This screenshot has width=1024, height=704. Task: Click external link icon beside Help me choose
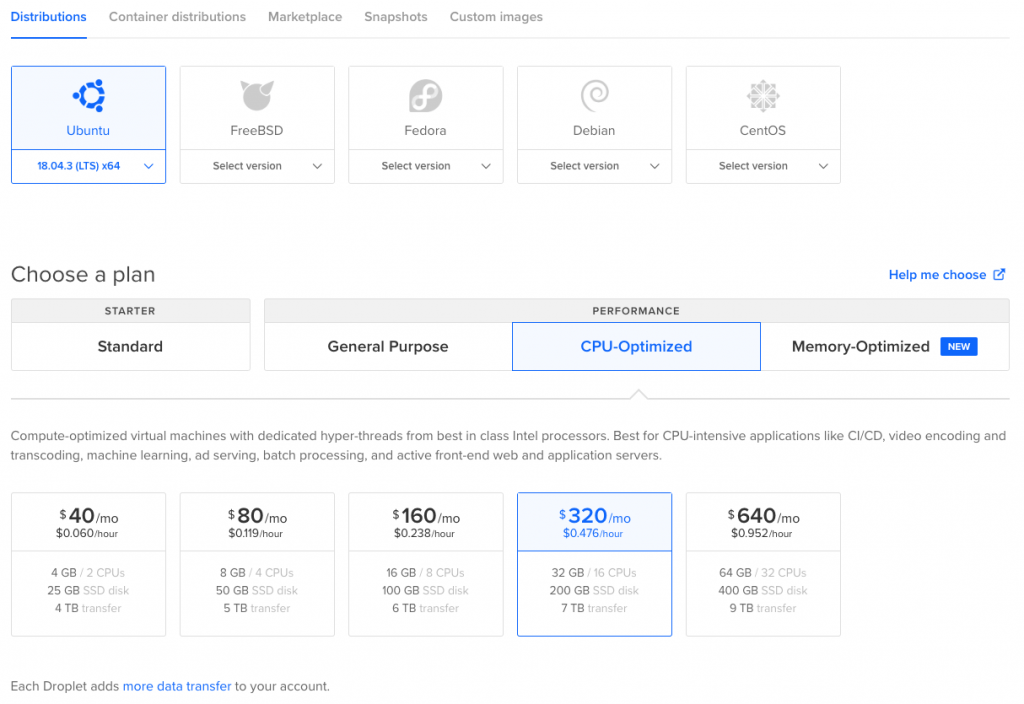pos(999,274)
